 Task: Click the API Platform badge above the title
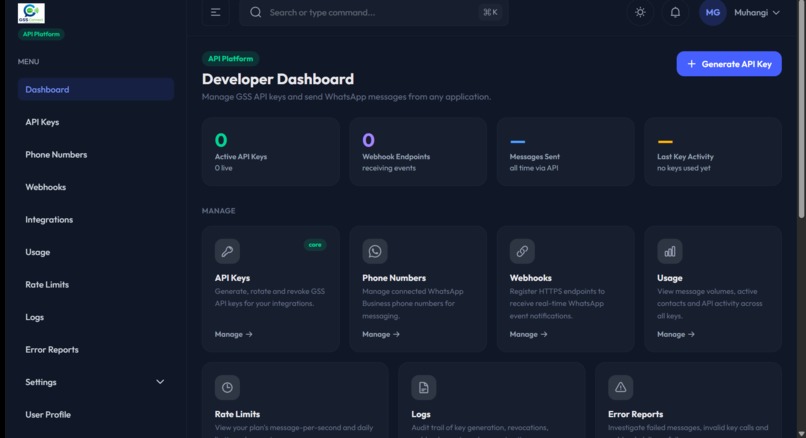[x=230, y=59]
